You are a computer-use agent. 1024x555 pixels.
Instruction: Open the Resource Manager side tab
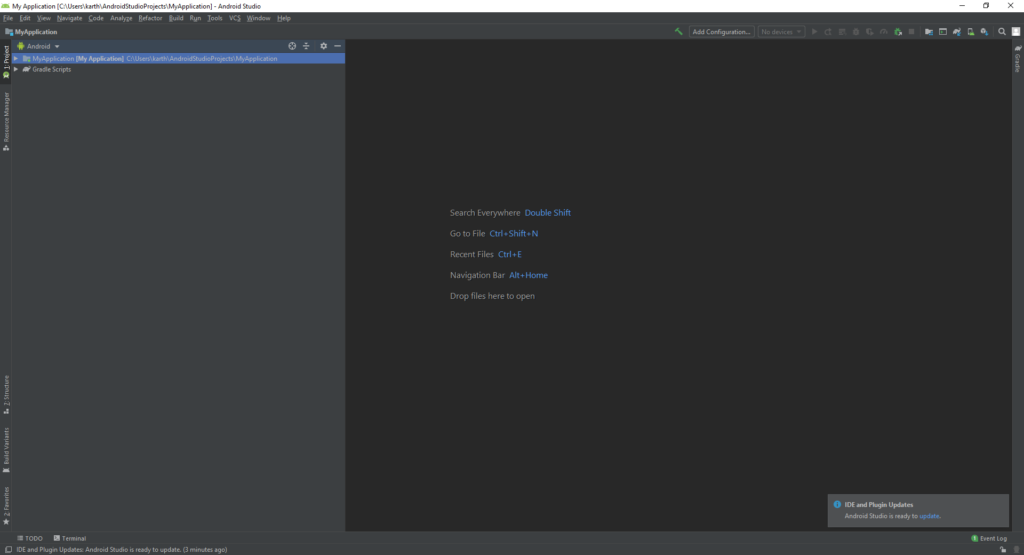point(7,121)
